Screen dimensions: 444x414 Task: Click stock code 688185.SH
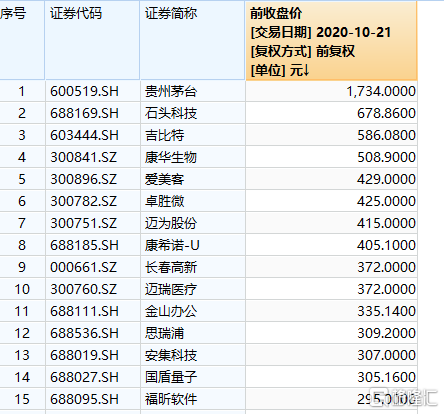84,245
